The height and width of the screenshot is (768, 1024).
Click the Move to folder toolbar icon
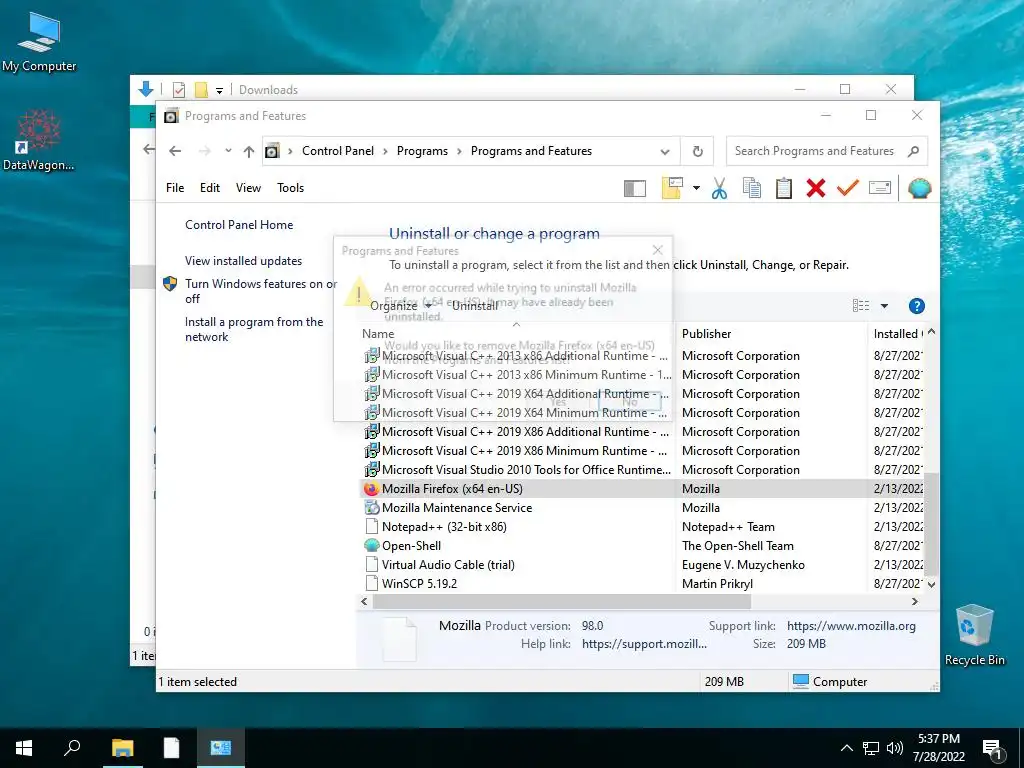672,188
